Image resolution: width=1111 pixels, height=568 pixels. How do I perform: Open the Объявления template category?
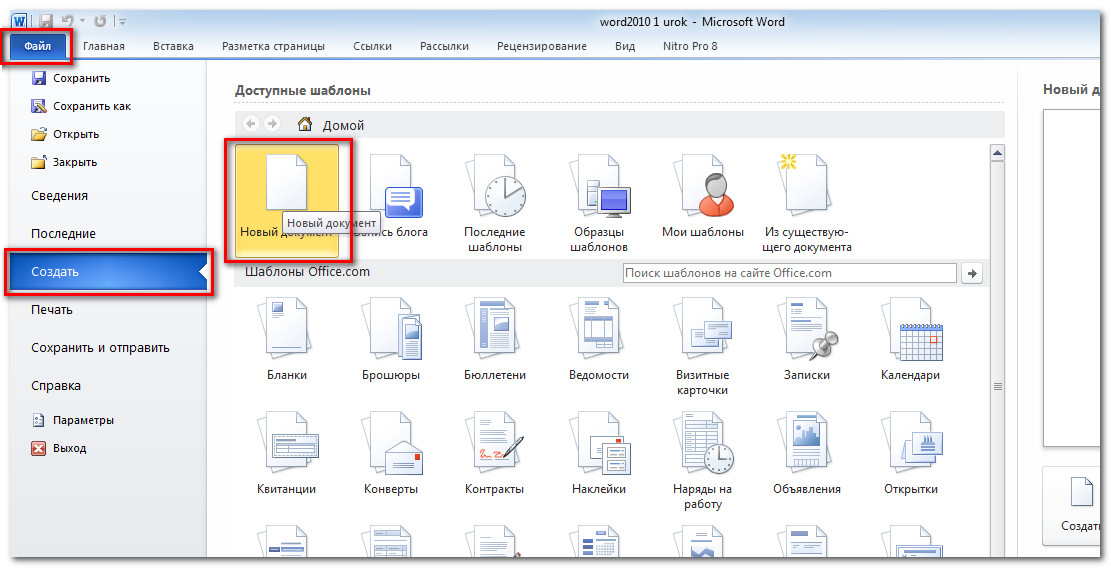click(x=806, y=454)
